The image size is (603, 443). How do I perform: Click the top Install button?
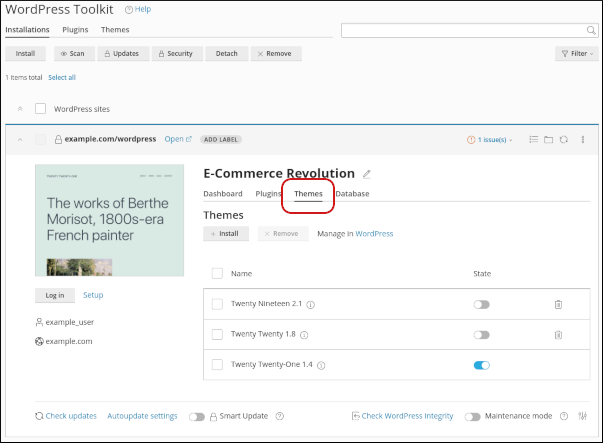coord(25,53)
